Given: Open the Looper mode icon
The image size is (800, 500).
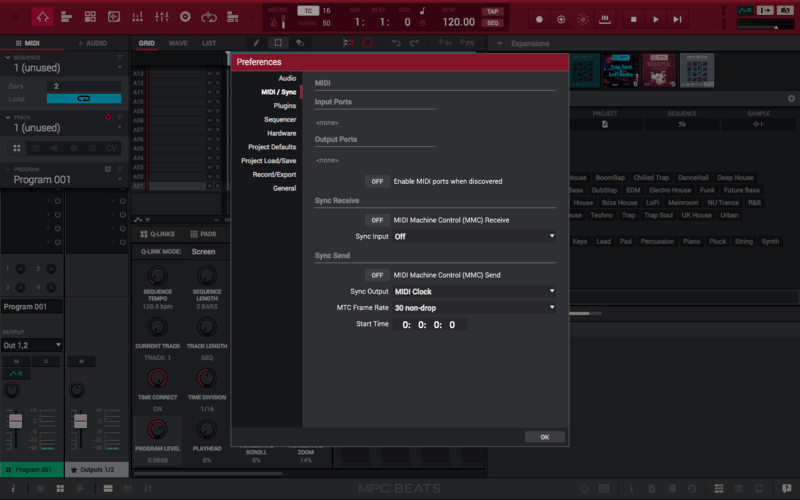Looking at the screenshot, I should pyautogui.click(x=209, y=17).
